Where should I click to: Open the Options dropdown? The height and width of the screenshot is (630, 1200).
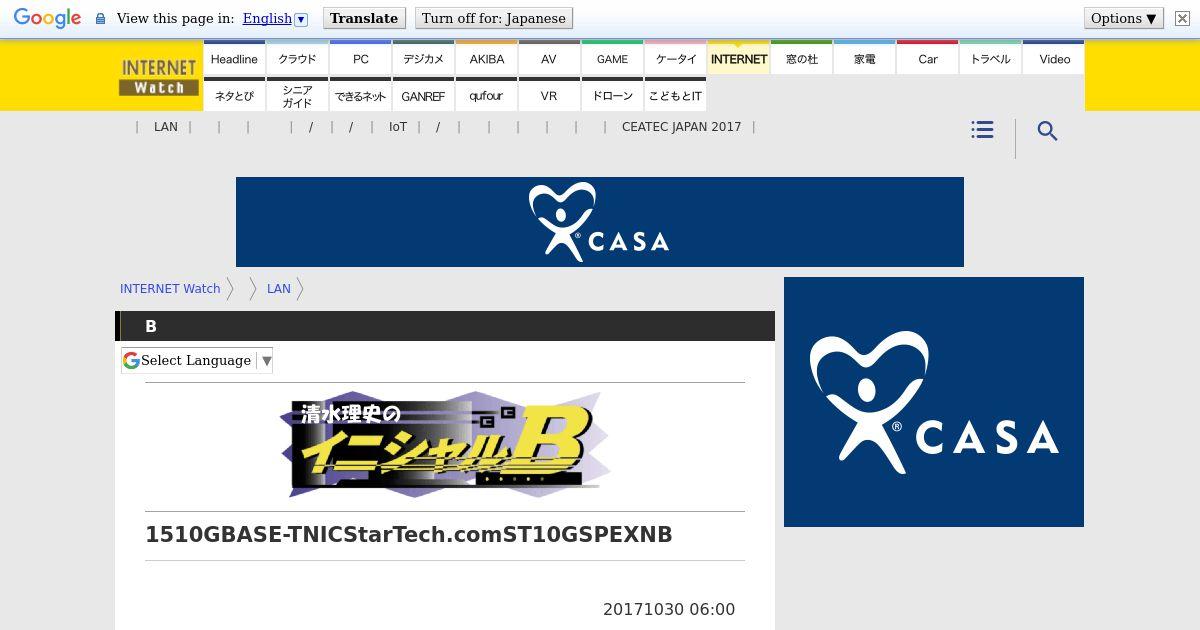pos(1124,18)
